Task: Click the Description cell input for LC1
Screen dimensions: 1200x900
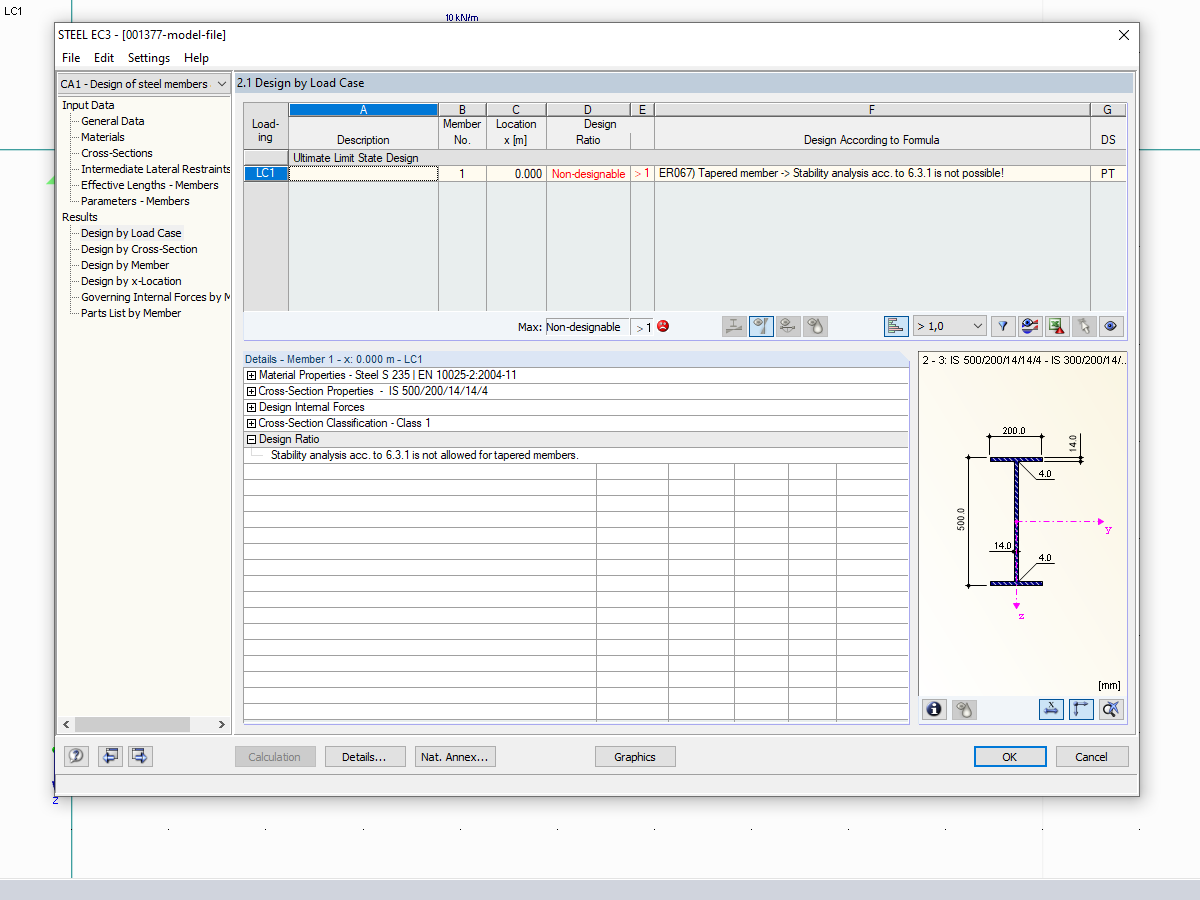Action: 363,173
